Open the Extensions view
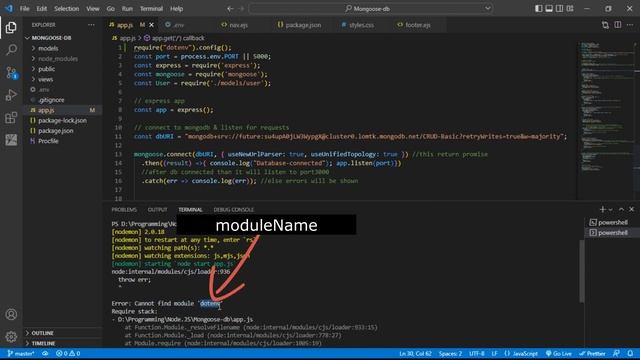Screen dimensions: 640x360 point(11,118)
